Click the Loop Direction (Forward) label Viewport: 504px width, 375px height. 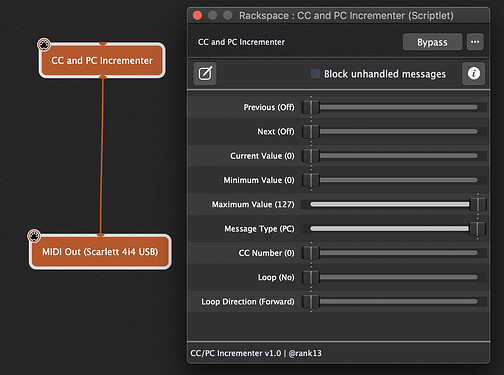tap(248, 302)
